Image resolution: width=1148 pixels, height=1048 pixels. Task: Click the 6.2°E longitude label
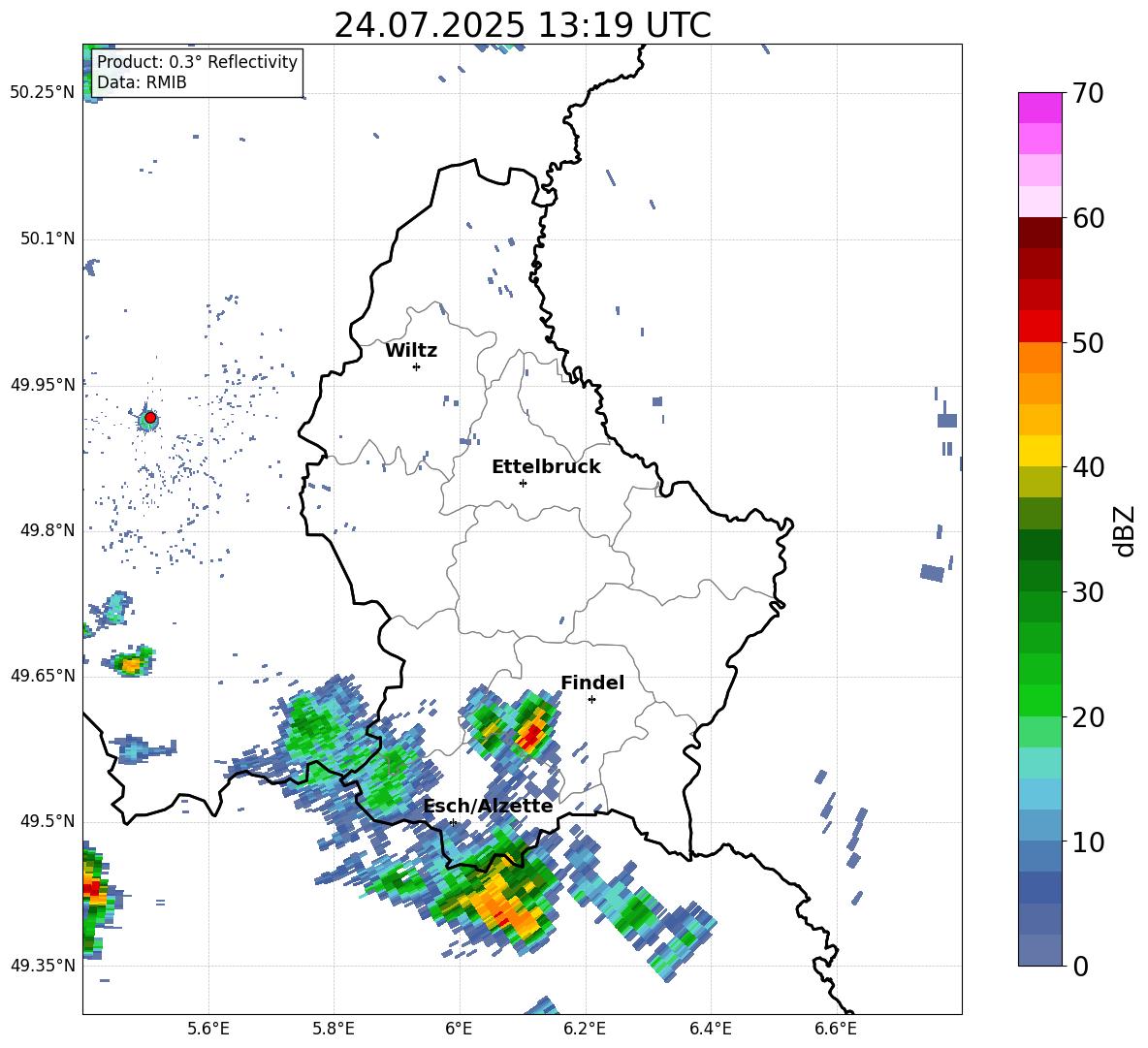click(585, 1029)
